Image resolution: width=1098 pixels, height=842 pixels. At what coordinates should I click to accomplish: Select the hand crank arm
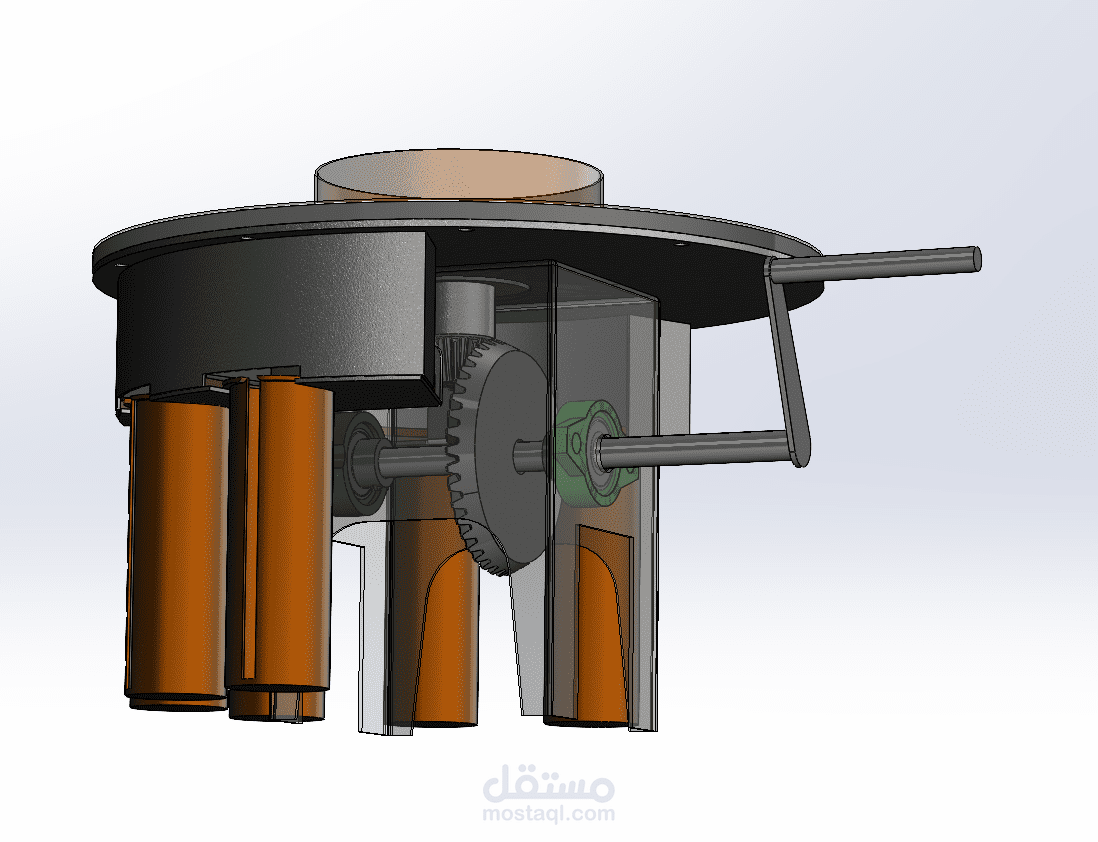[x=788, y=363]
